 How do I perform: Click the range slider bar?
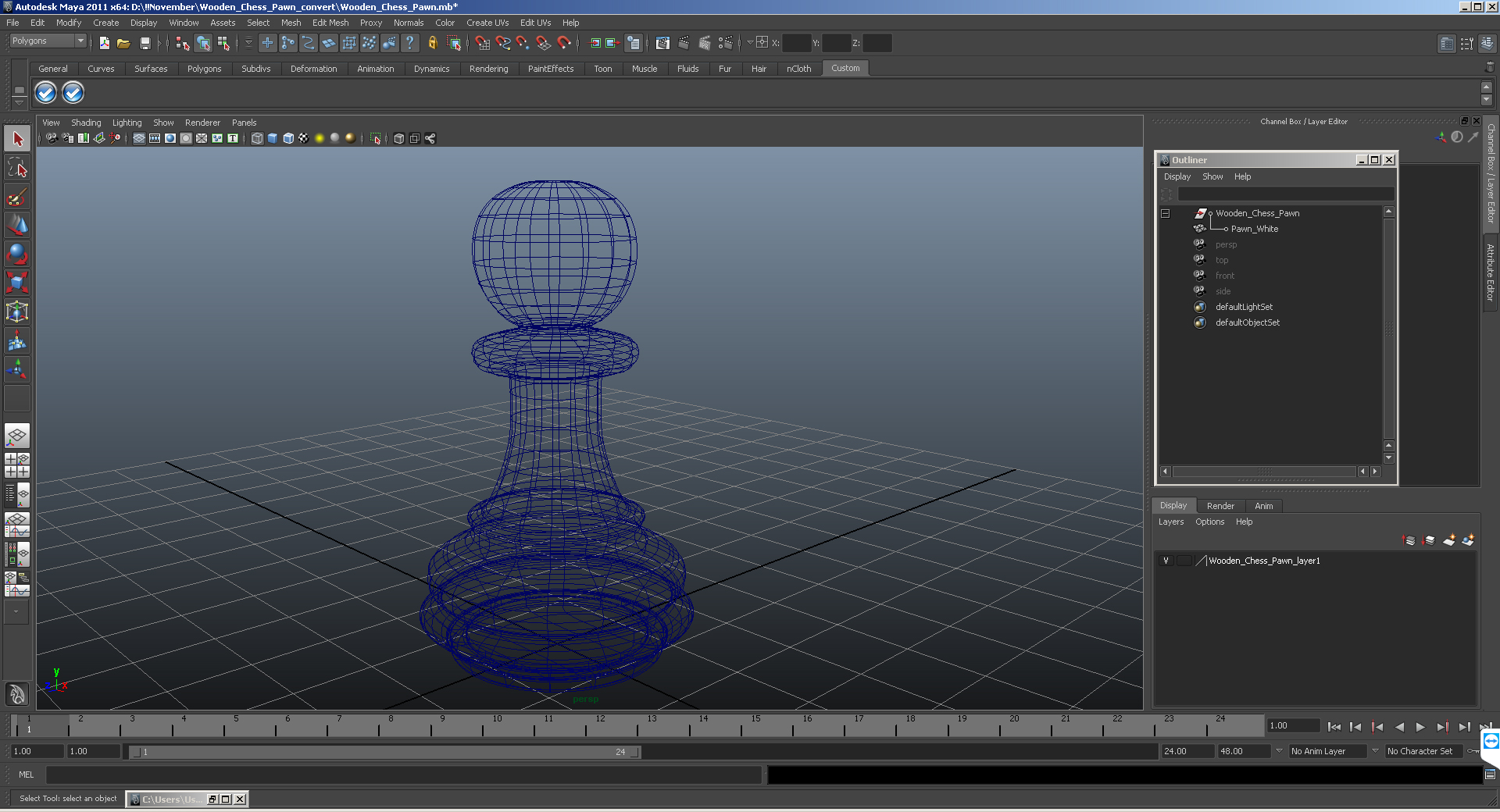click(384, 752)
